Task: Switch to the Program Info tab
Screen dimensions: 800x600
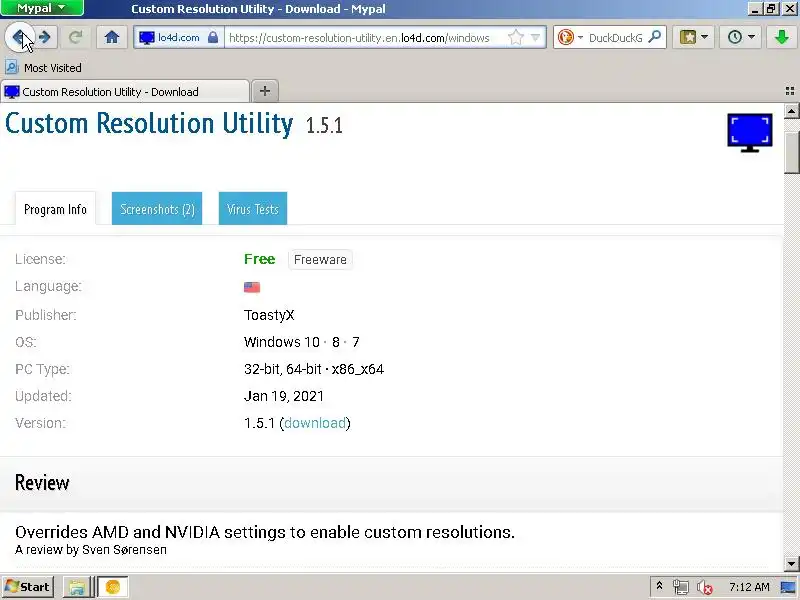Action: (55, 209)
